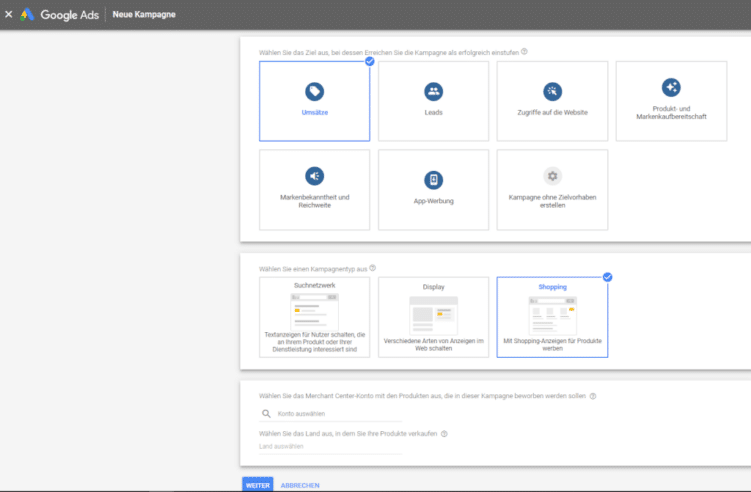Open the Land auswählen dropdown
Viewport: 751px width, 492px height.
pos(329,448)
